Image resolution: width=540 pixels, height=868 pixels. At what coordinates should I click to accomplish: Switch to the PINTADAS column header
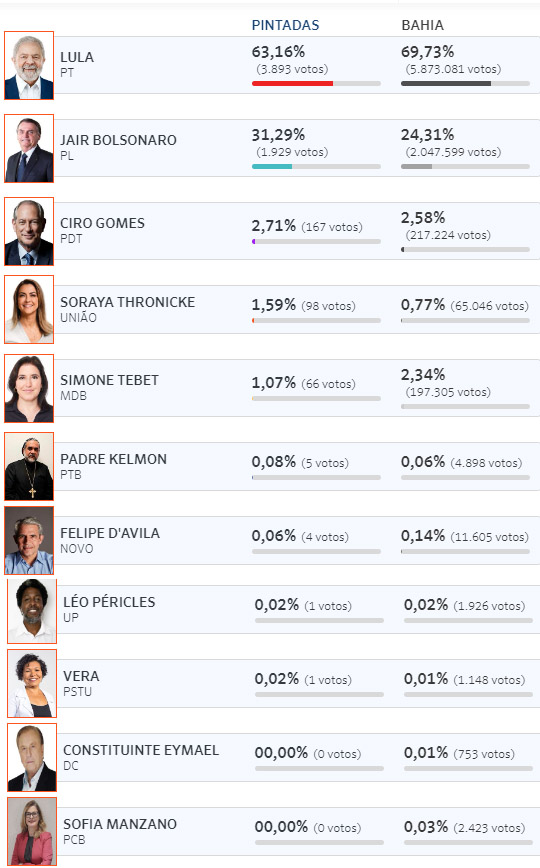285,25
